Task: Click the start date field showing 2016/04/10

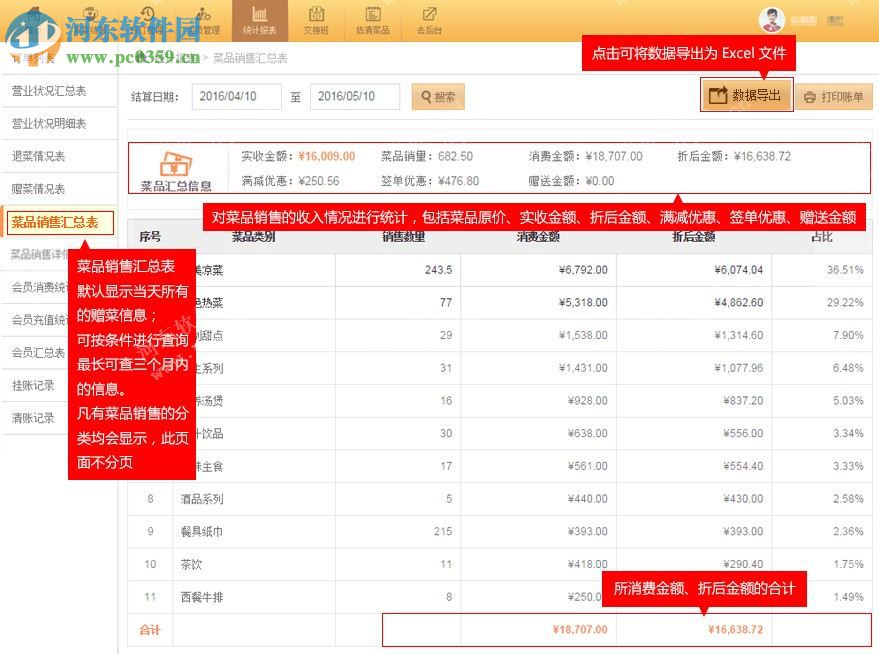Action: point(237,96)
